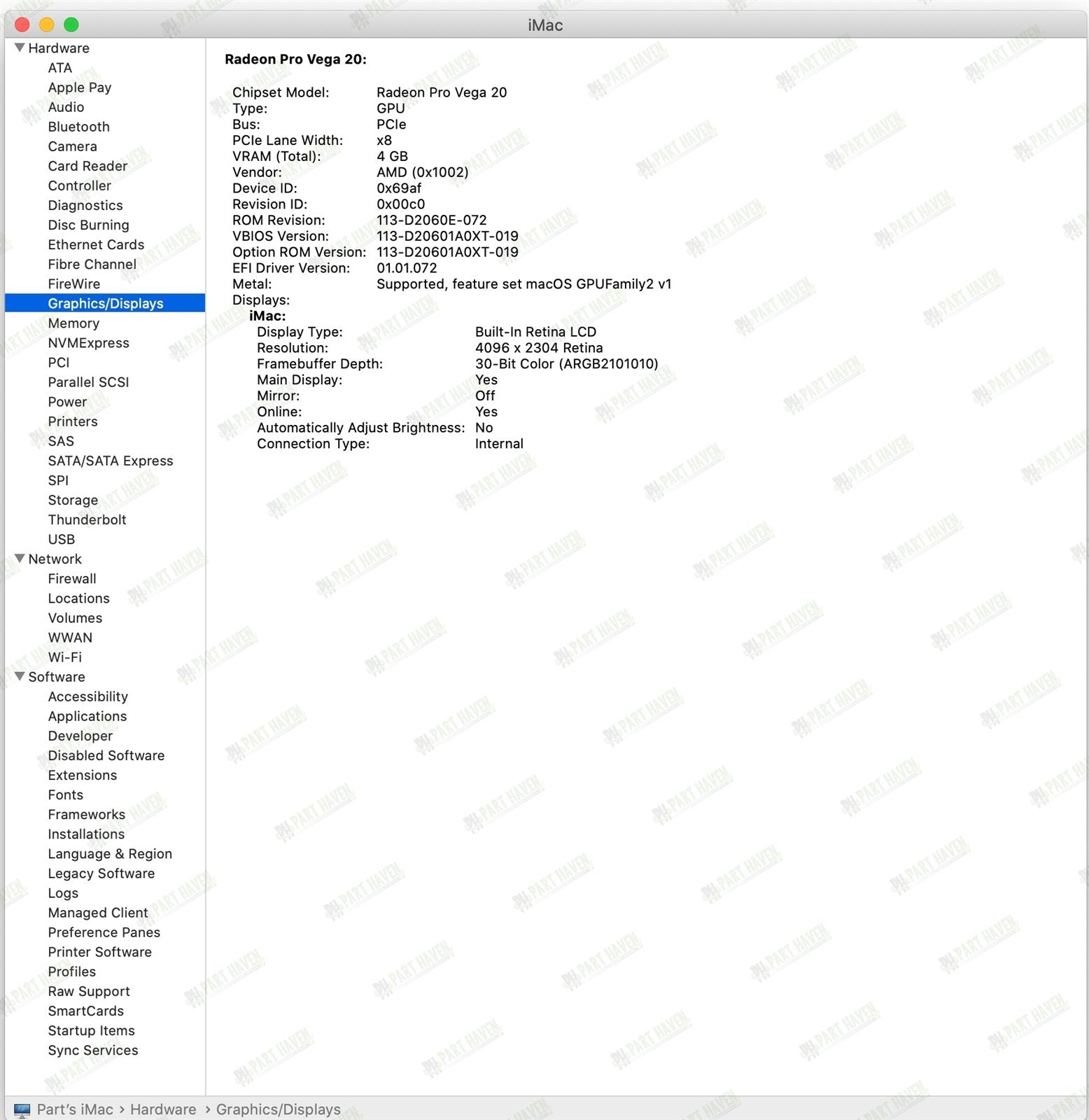Open Diagnostics in the sidebar
Screen dimensions: 1089x1120
click(85, 205)
